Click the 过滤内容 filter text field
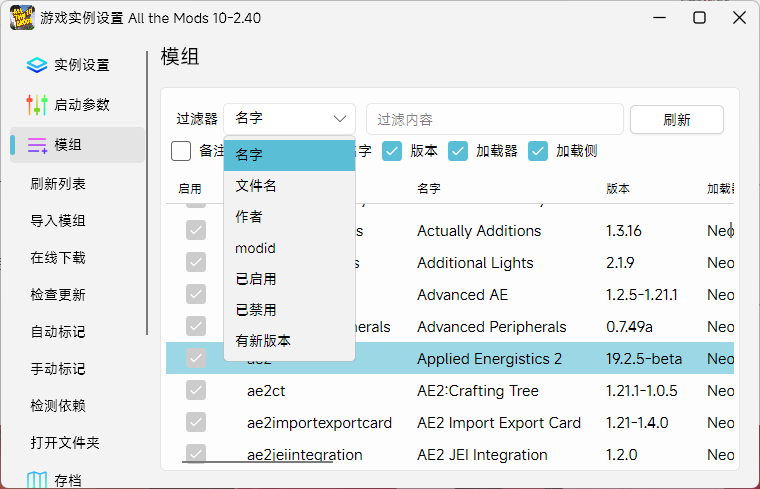The width and height of the screenshot is (760, 489). point(494,120)
